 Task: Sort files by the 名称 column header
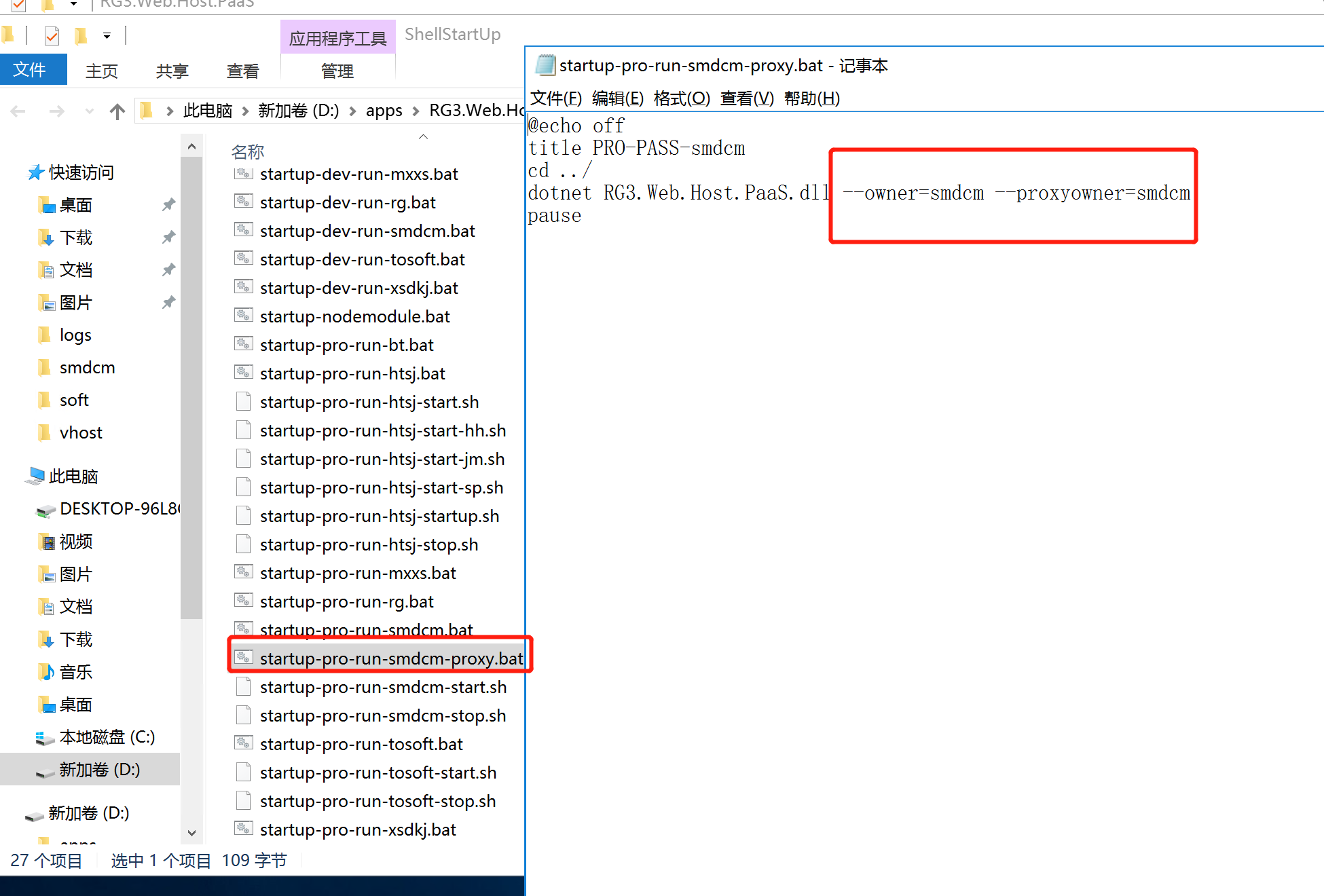click(x=248, y=151)
